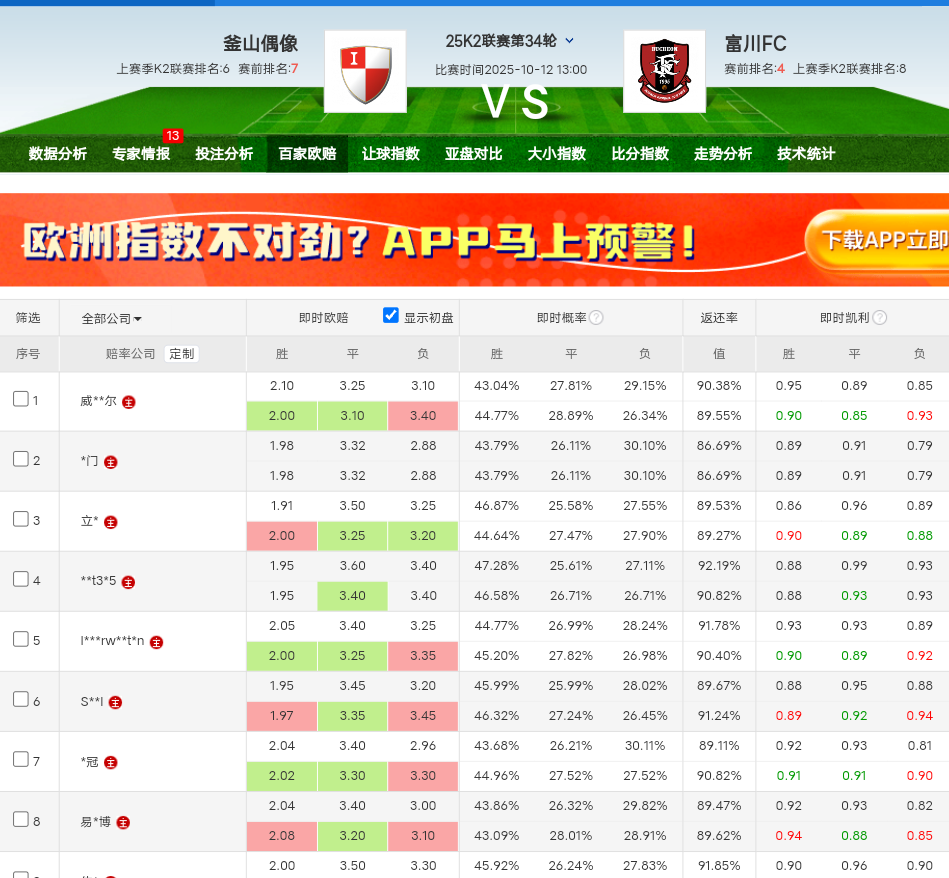
Task: Click the red 主 icon next to 易*博
Action: coord(123,822)
